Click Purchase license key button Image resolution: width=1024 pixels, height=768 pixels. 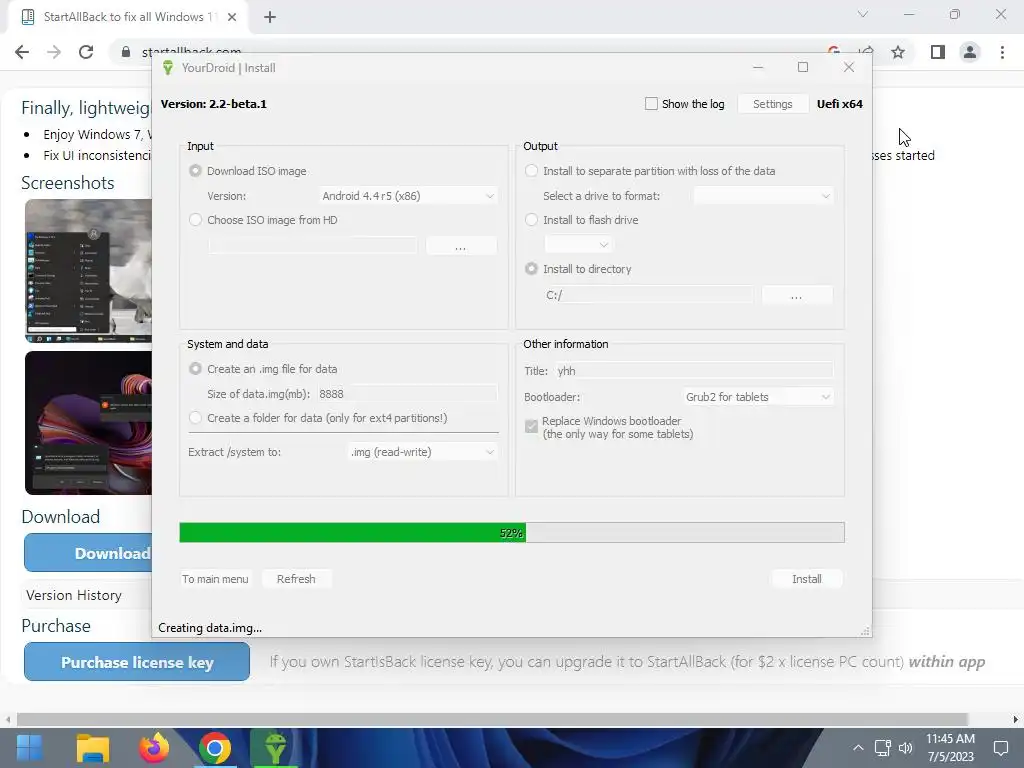click(x=137, y=662)
